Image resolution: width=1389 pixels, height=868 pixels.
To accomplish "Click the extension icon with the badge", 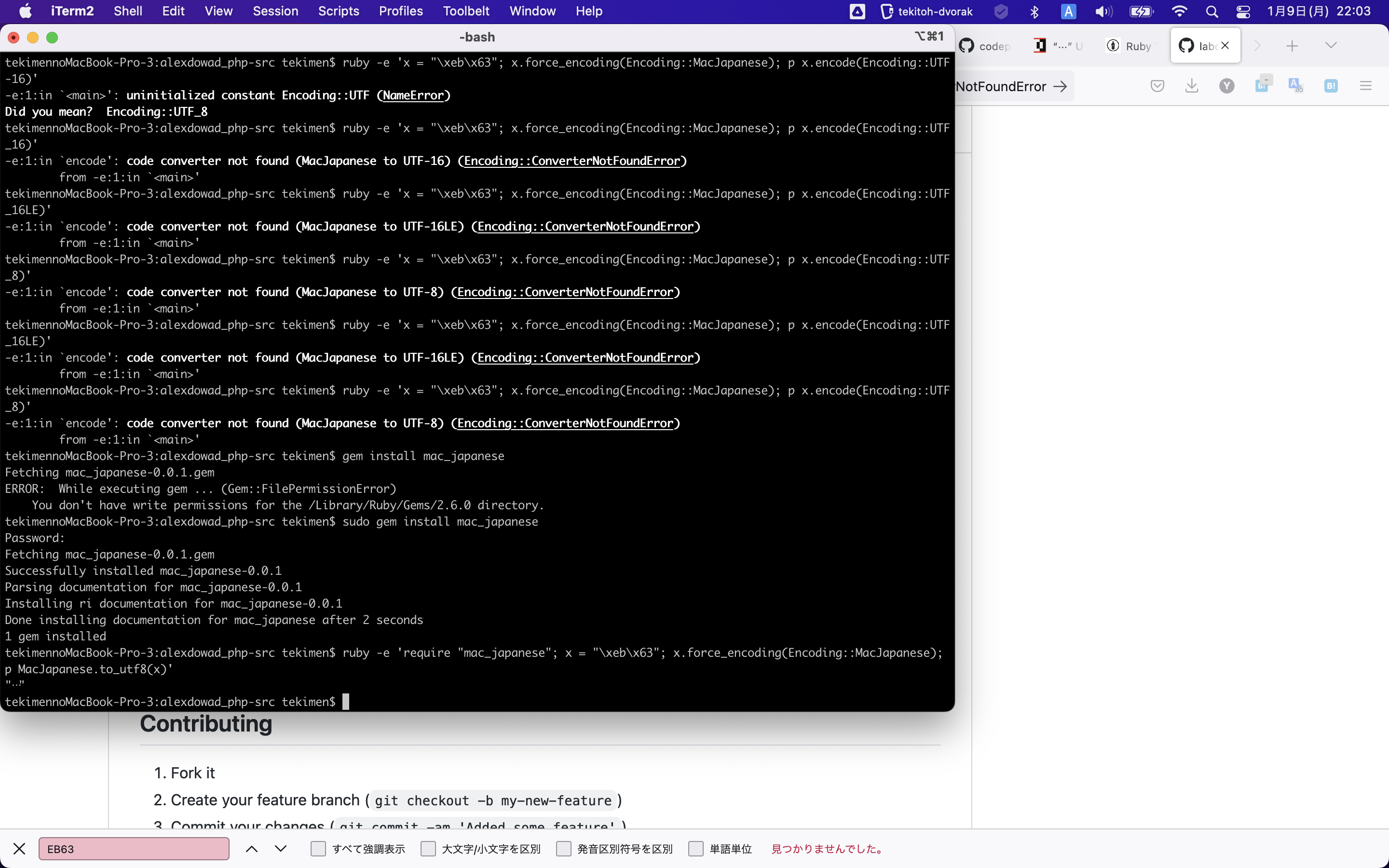I will [1262, 84].
